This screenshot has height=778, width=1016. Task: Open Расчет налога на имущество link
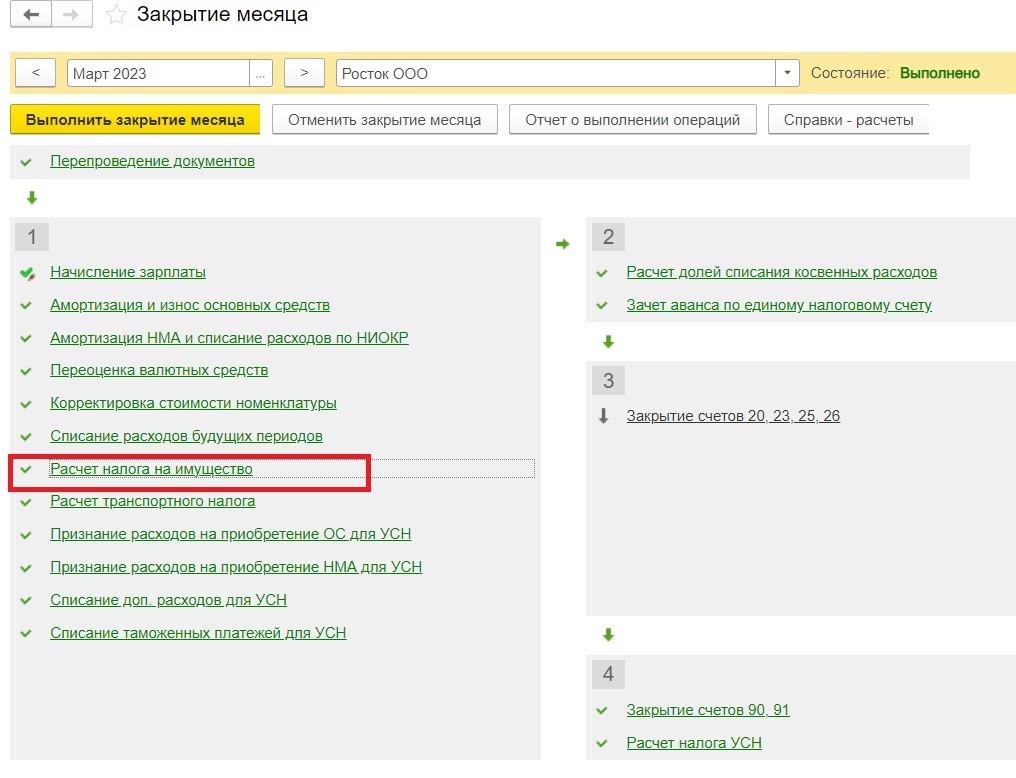tap(151, 469)
